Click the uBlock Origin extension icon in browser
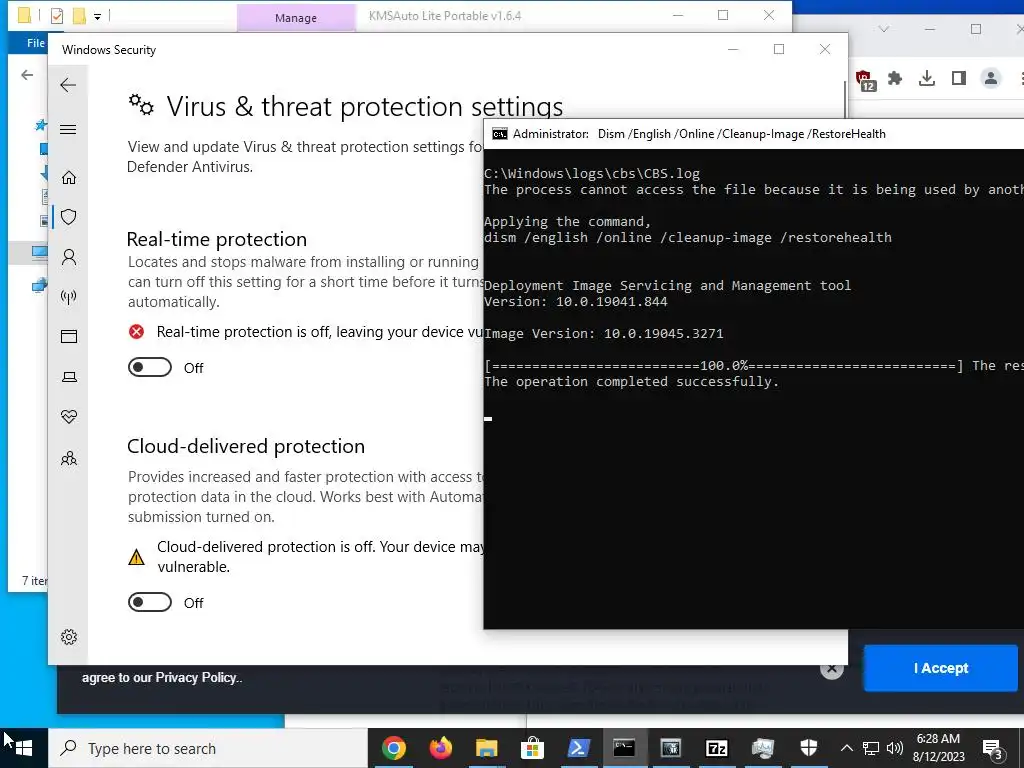Image resolution: width=1024 pixels, height=768 pixels. [x=866, y=80]
